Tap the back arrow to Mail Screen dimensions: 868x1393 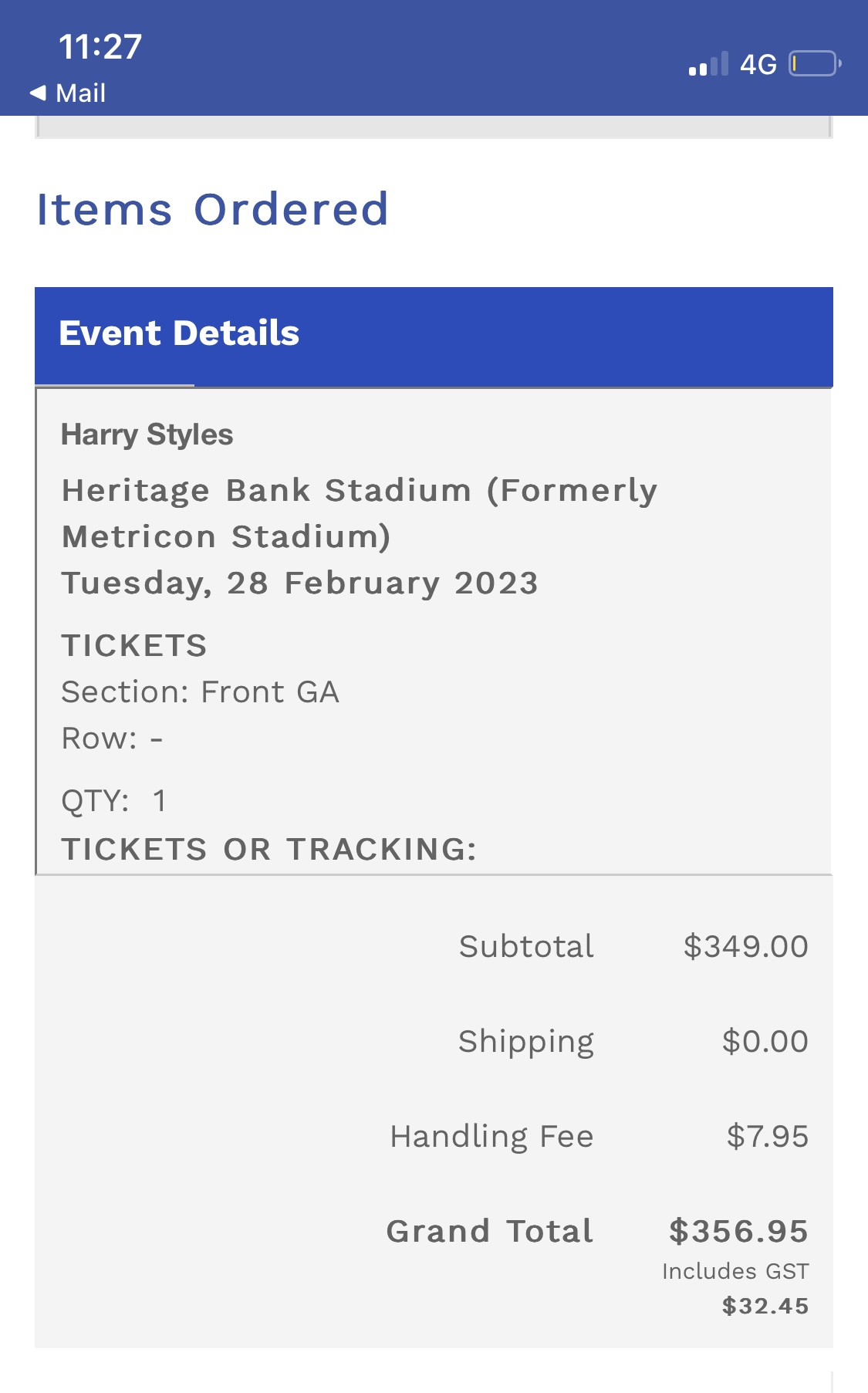click(x=38, y=93)
